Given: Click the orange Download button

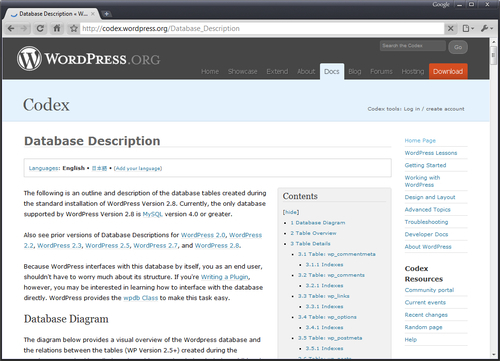Looking at the screenshot, I should [448, 71].
